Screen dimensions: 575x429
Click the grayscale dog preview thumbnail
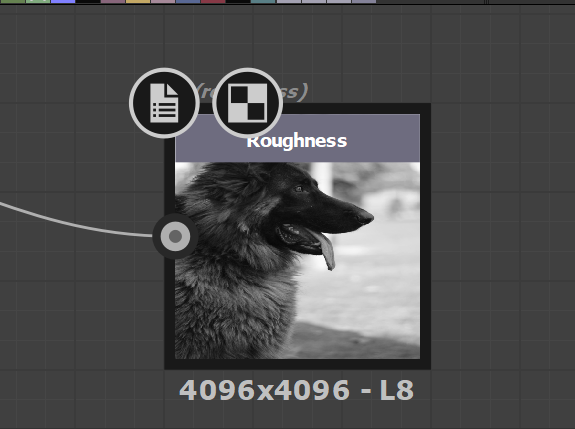pos(297,260)
